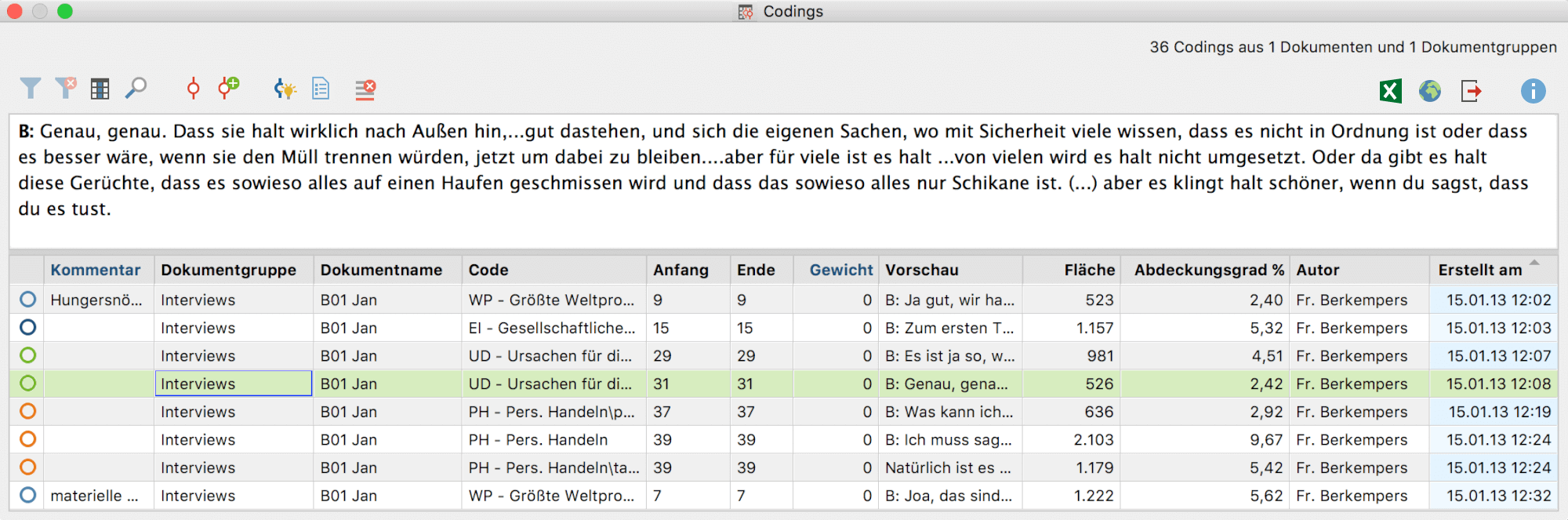
Task: Click the created date 15.01.13 12:32
Action: (1498, 496)
